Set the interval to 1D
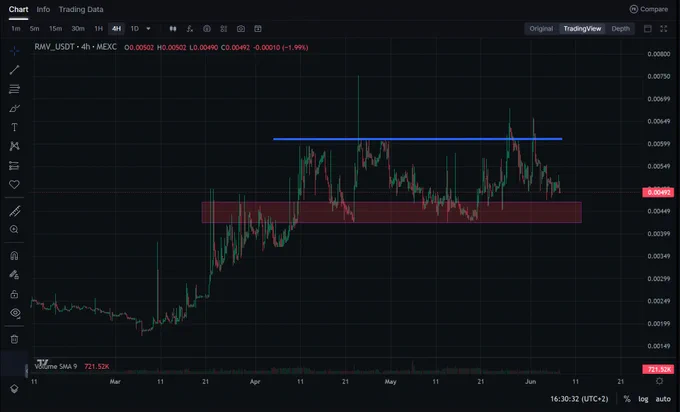This screenshot has width=680, height=412. pos(134,29)
